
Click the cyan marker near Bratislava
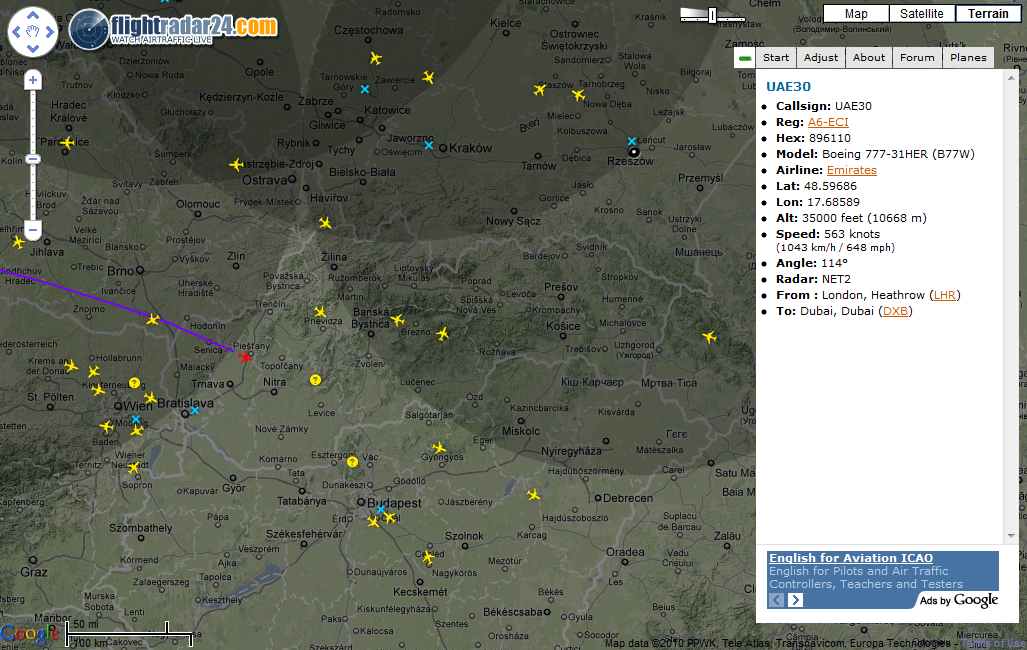195,410
